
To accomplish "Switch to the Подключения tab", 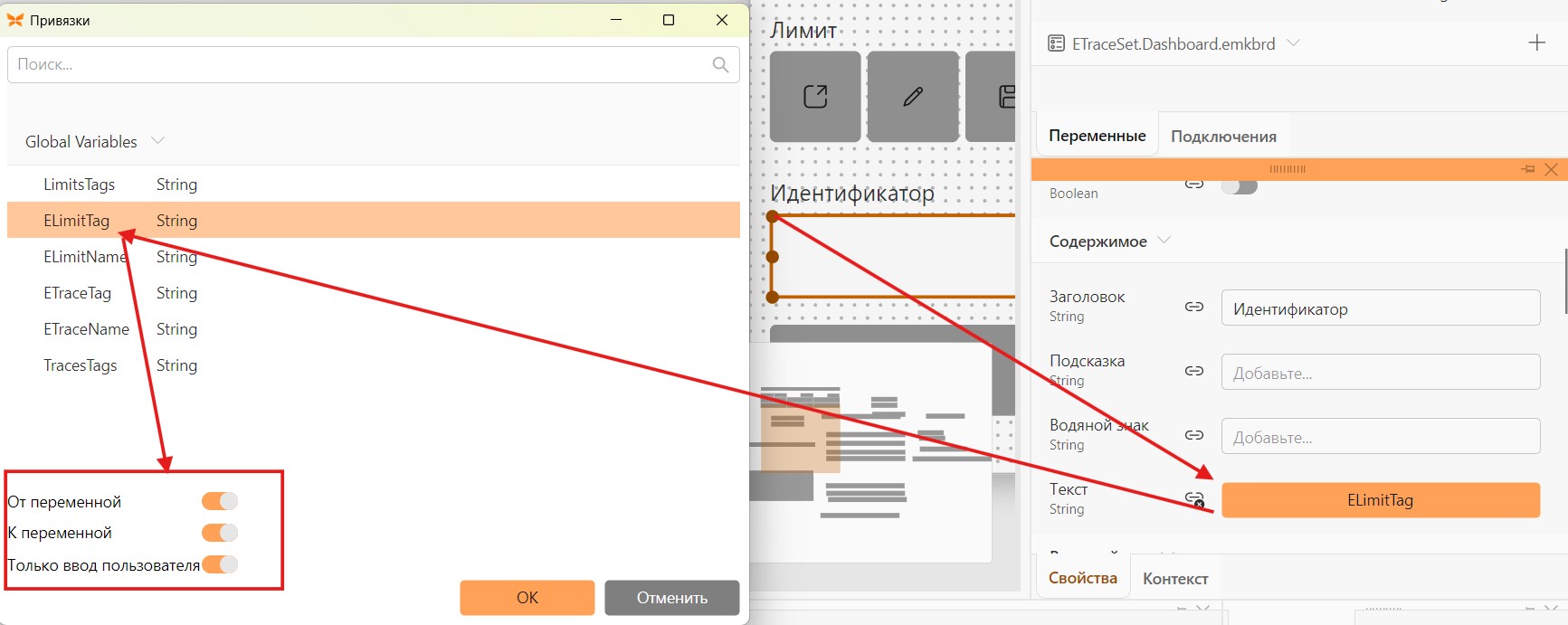I will pos(1223,137).
